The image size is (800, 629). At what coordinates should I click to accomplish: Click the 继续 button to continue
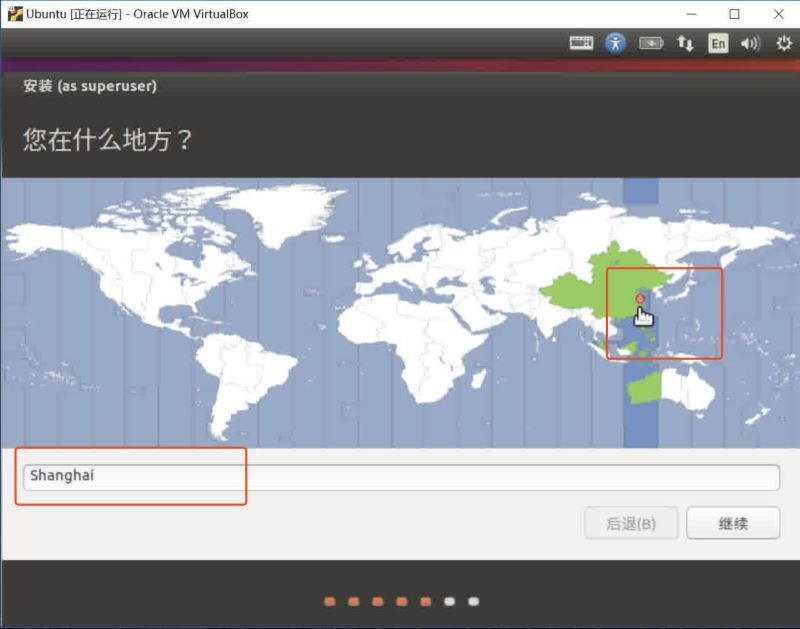pos(734,523)
